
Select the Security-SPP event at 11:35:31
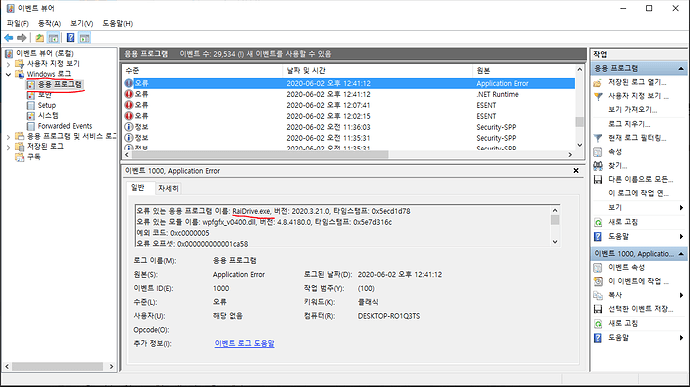(x=349, y=138)
